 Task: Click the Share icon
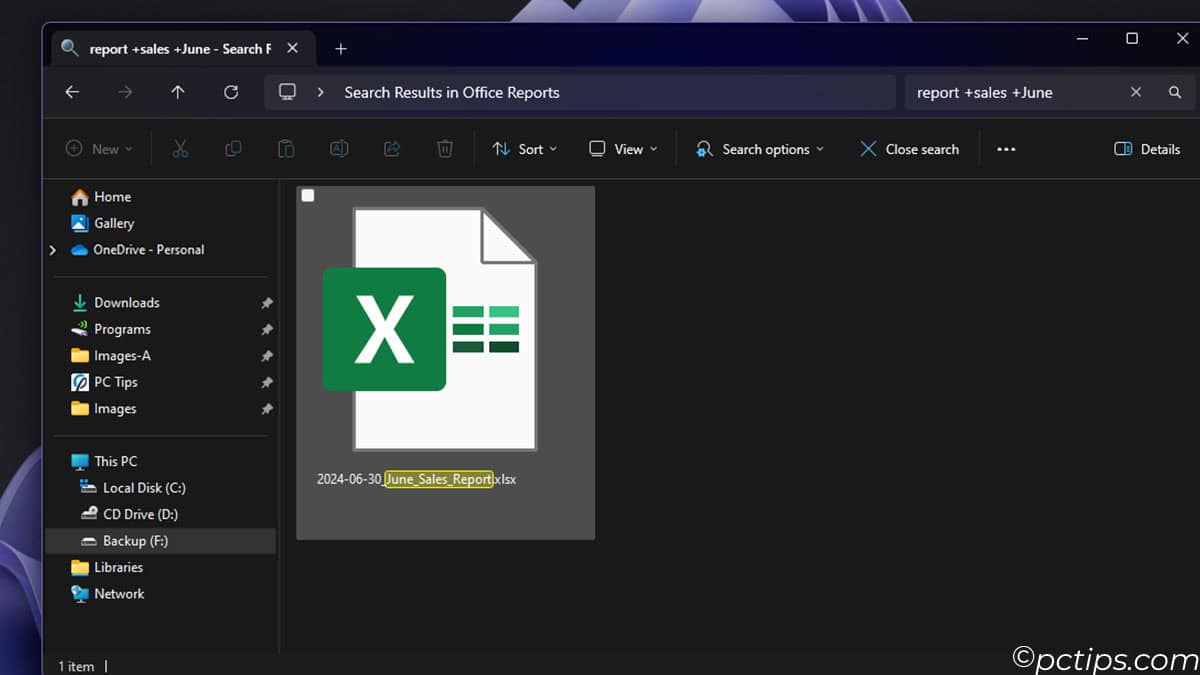pos(392,148)
